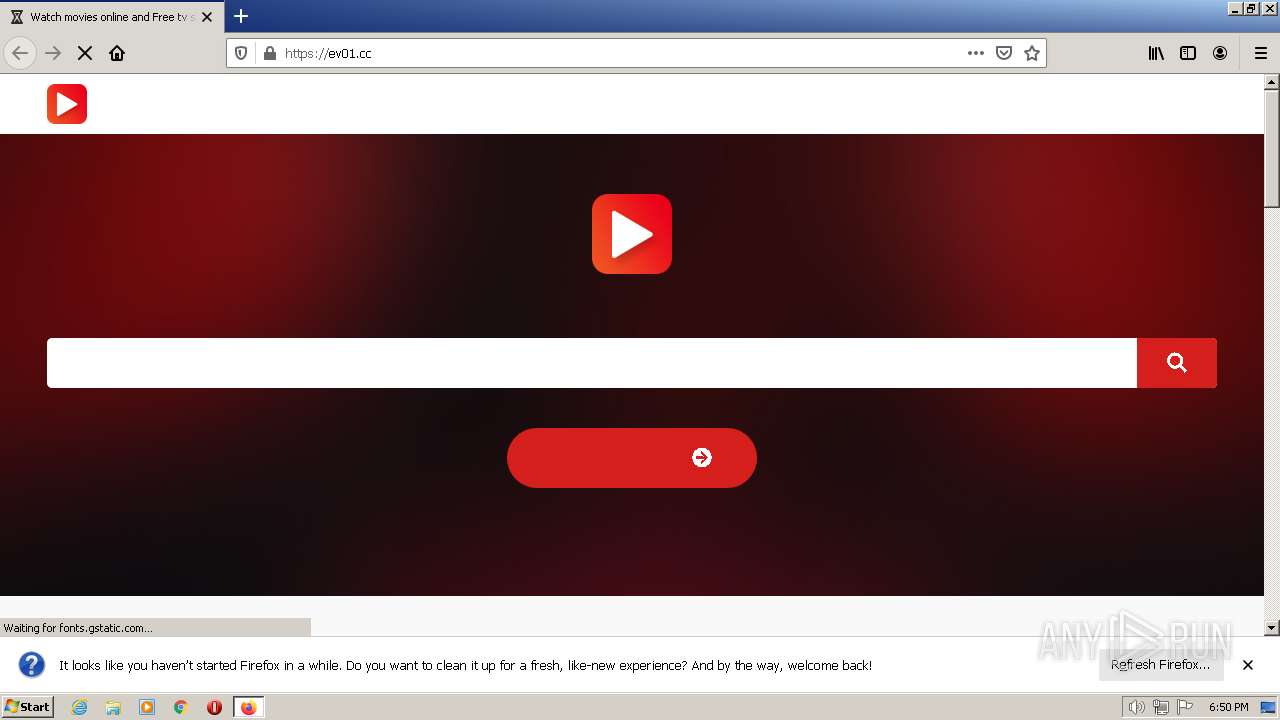This screenshot has height=720, width=1280.
Task: Stop loading the page
Action: pos(85,53)
